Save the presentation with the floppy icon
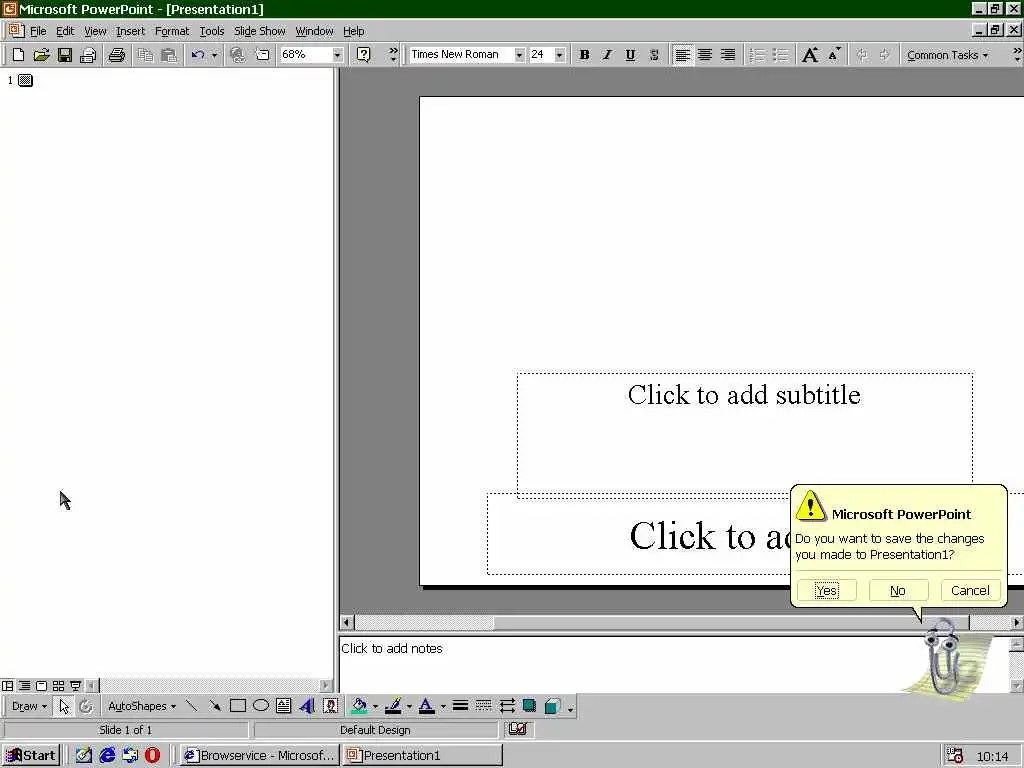1024x768 pixels. pyautogui.click(x=64, y=55)
